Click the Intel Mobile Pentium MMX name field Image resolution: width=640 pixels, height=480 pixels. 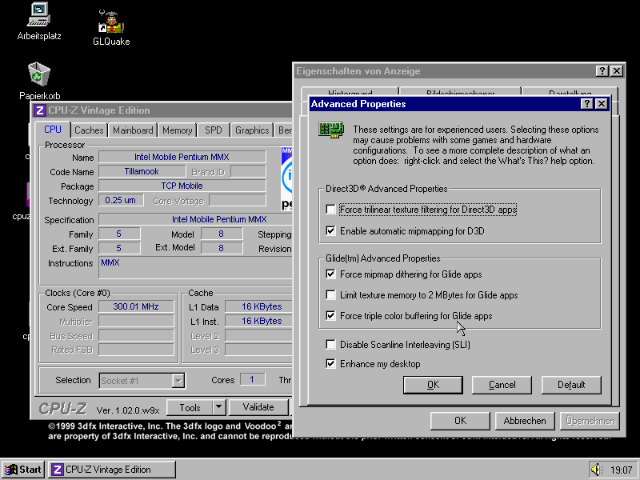tap(182, 157)
